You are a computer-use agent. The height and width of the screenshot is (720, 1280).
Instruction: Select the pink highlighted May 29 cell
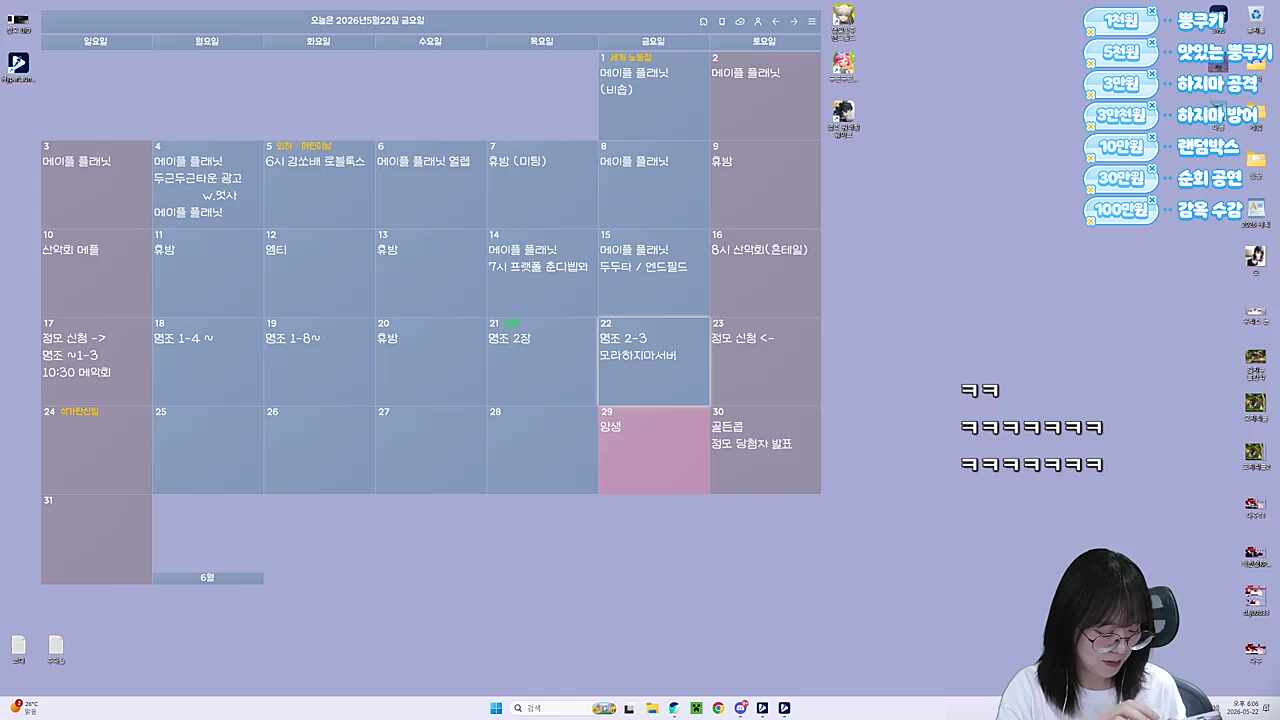coord(654,450)
